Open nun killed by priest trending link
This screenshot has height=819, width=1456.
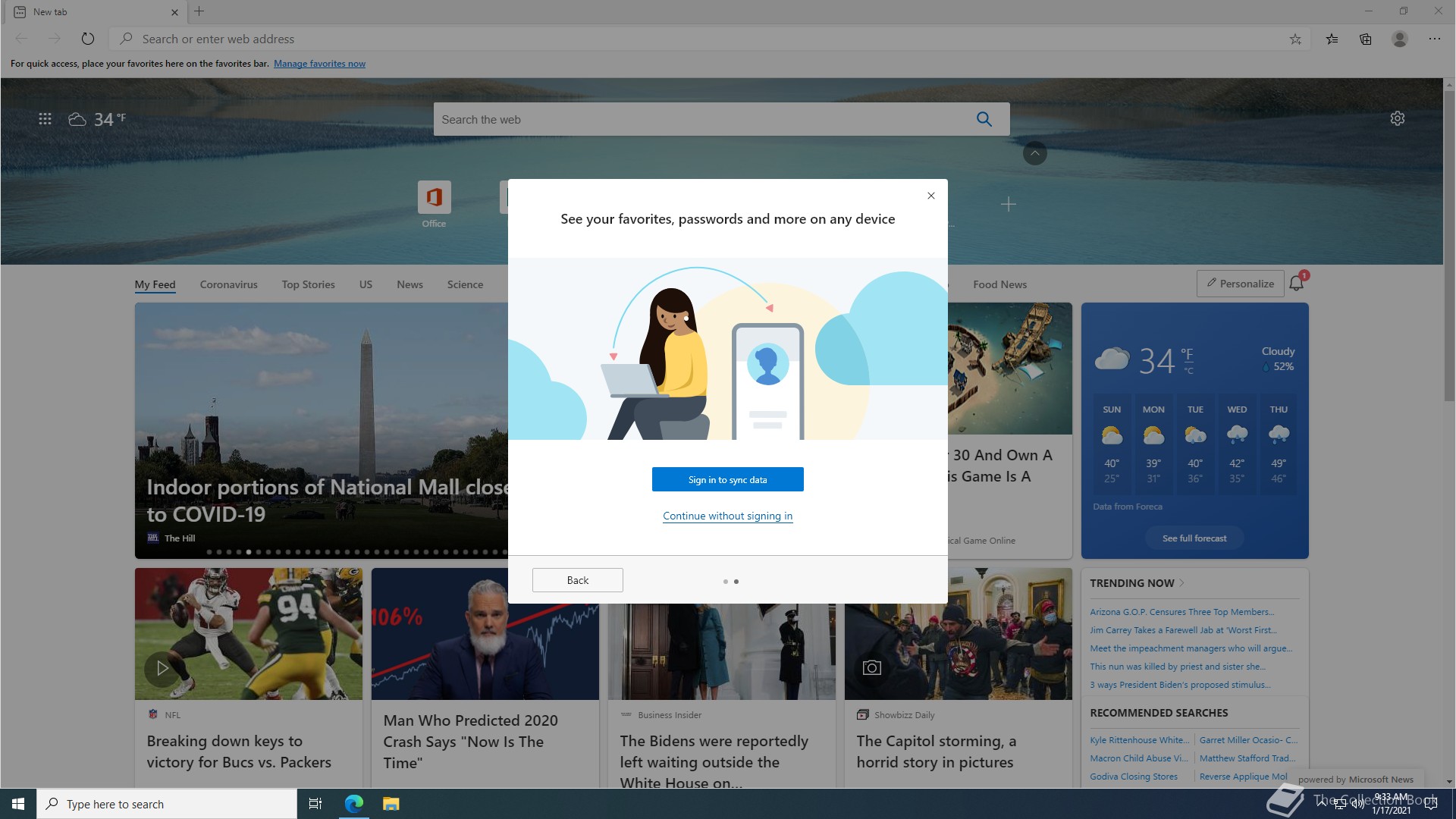click(1178, 667)
